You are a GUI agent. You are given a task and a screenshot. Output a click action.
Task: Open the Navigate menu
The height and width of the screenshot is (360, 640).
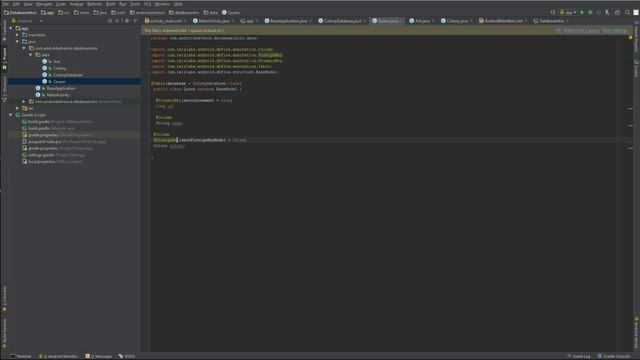(x=44, y=4)
